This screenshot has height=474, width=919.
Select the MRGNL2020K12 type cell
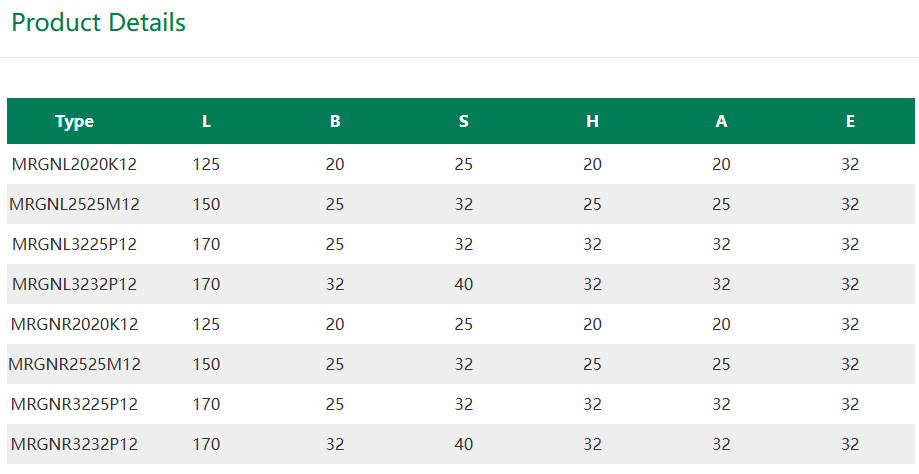click(x=74, y=164)
